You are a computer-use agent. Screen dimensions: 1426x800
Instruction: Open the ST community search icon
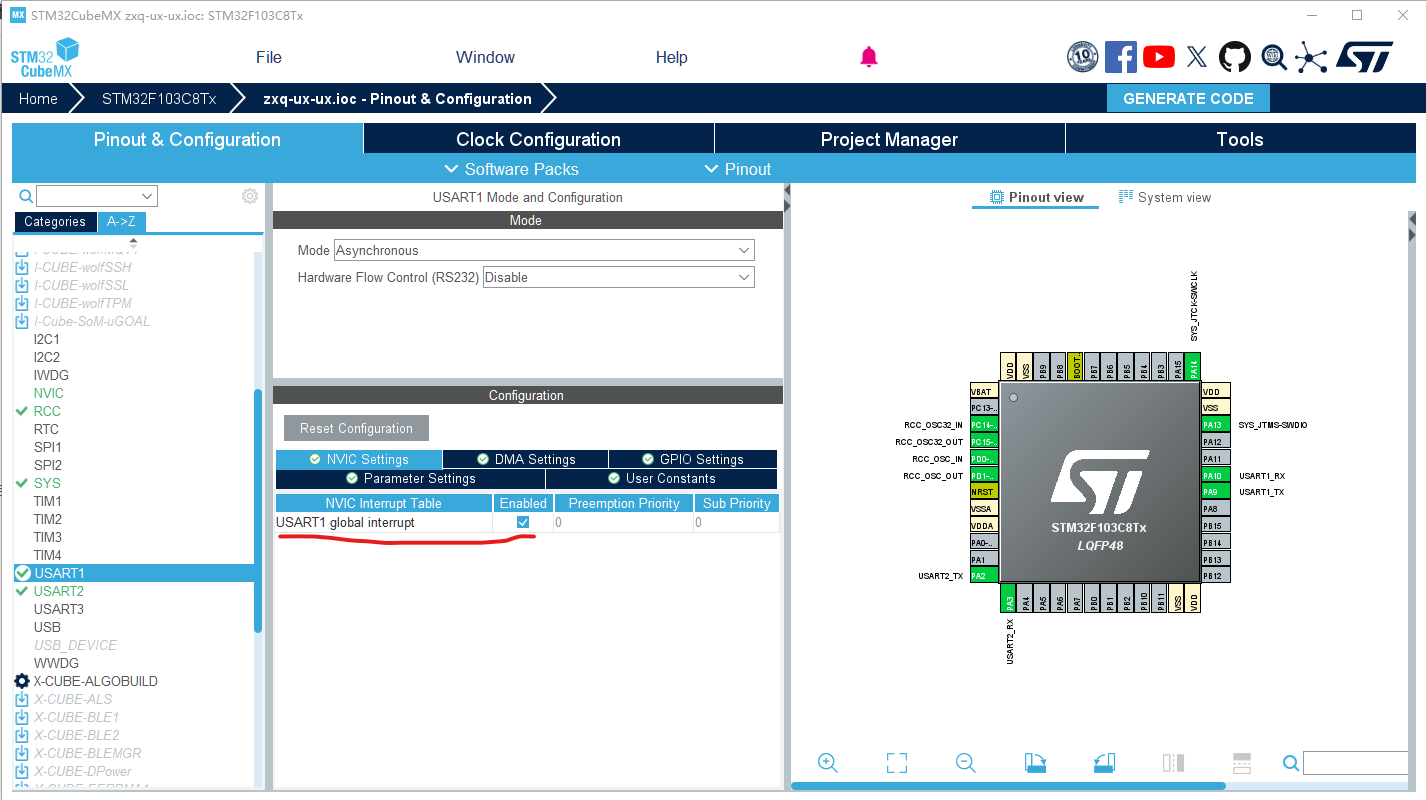pos(1273,57)
